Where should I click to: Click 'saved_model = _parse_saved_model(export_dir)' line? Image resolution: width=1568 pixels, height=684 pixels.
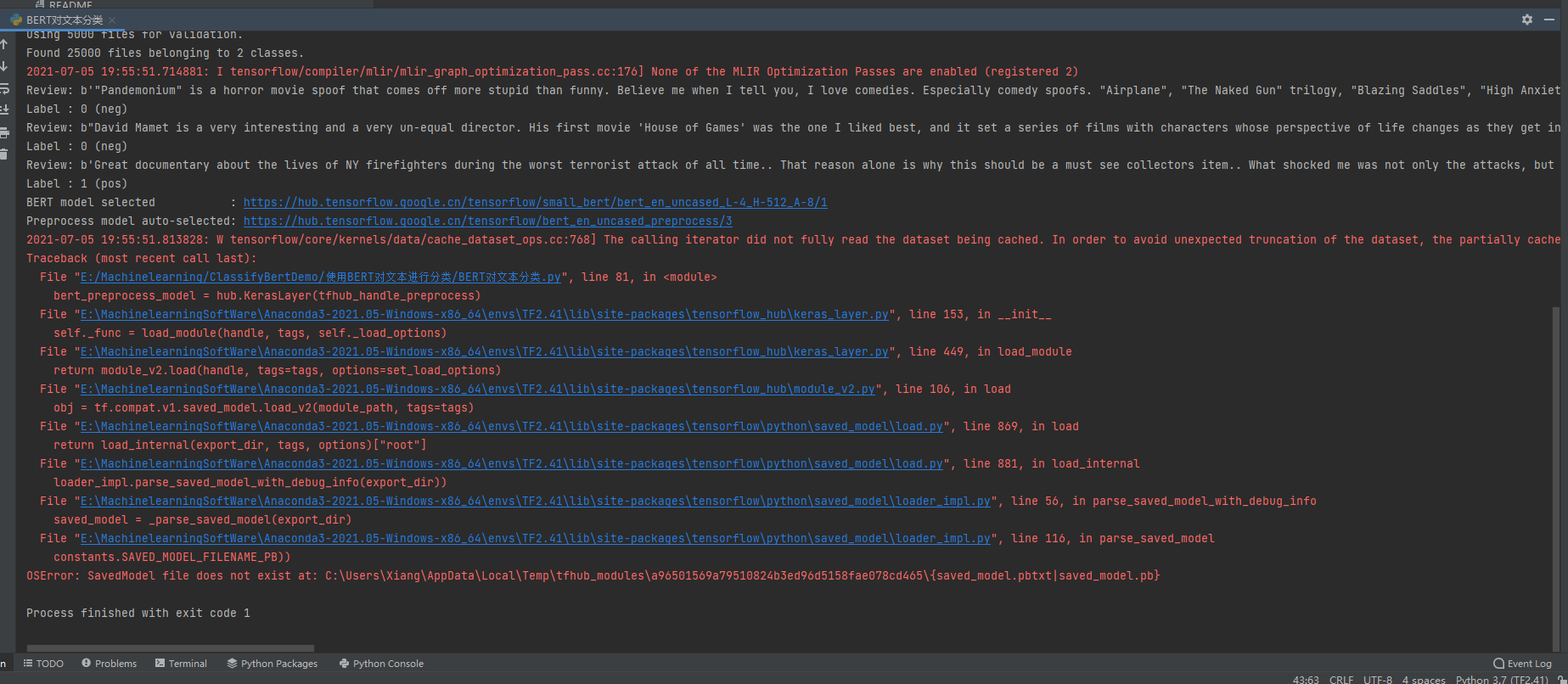tap(202, 519)
